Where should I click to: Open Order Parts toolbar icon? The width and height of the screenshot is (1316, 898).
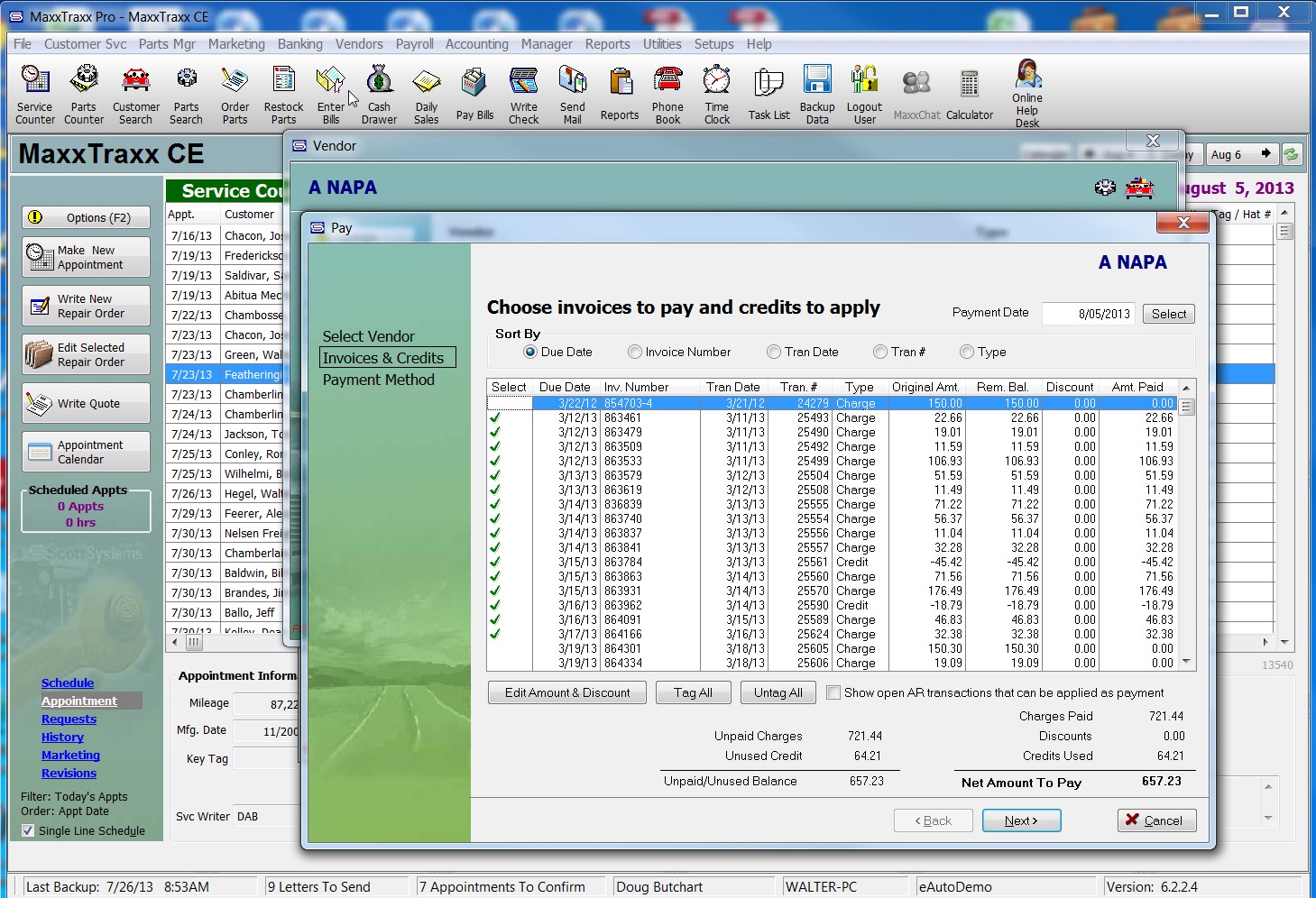(x=235, y=95)
